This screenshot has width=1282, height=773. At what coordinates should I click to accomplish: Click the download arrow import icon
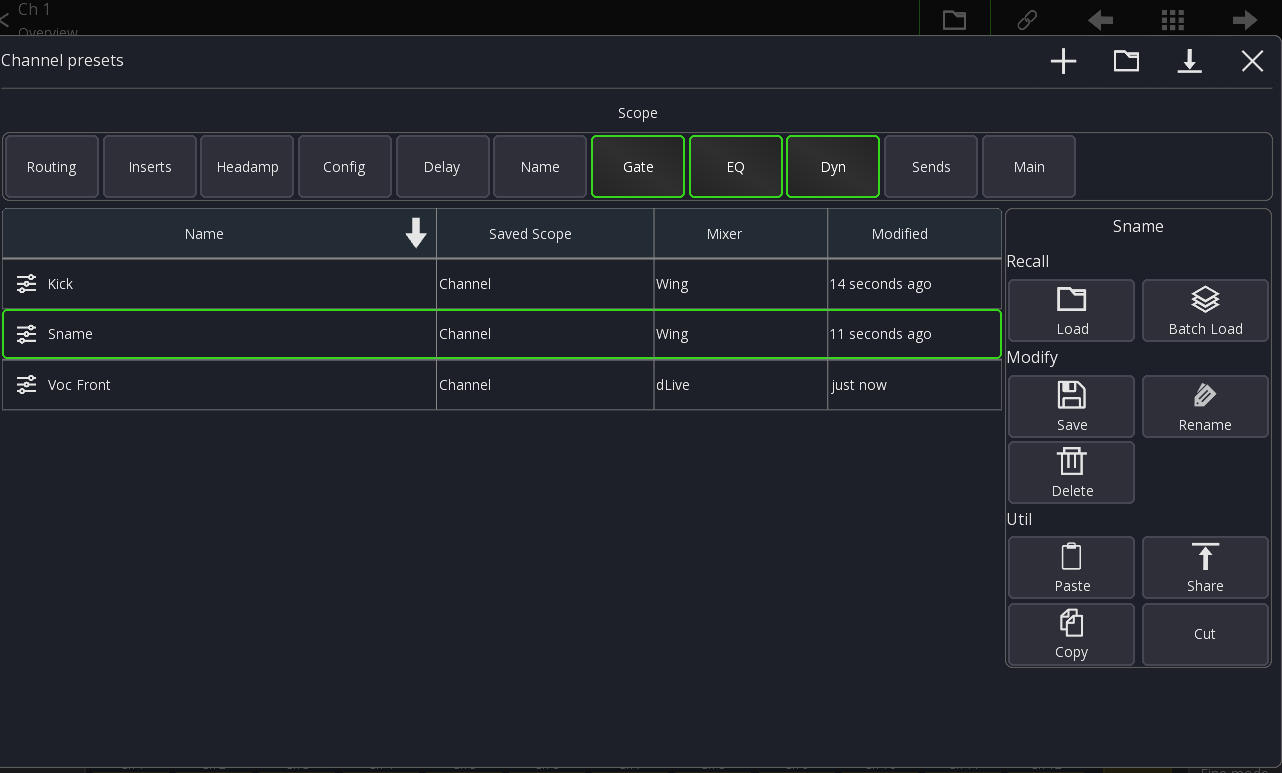pyautogui.click(x=1189, y=62)
